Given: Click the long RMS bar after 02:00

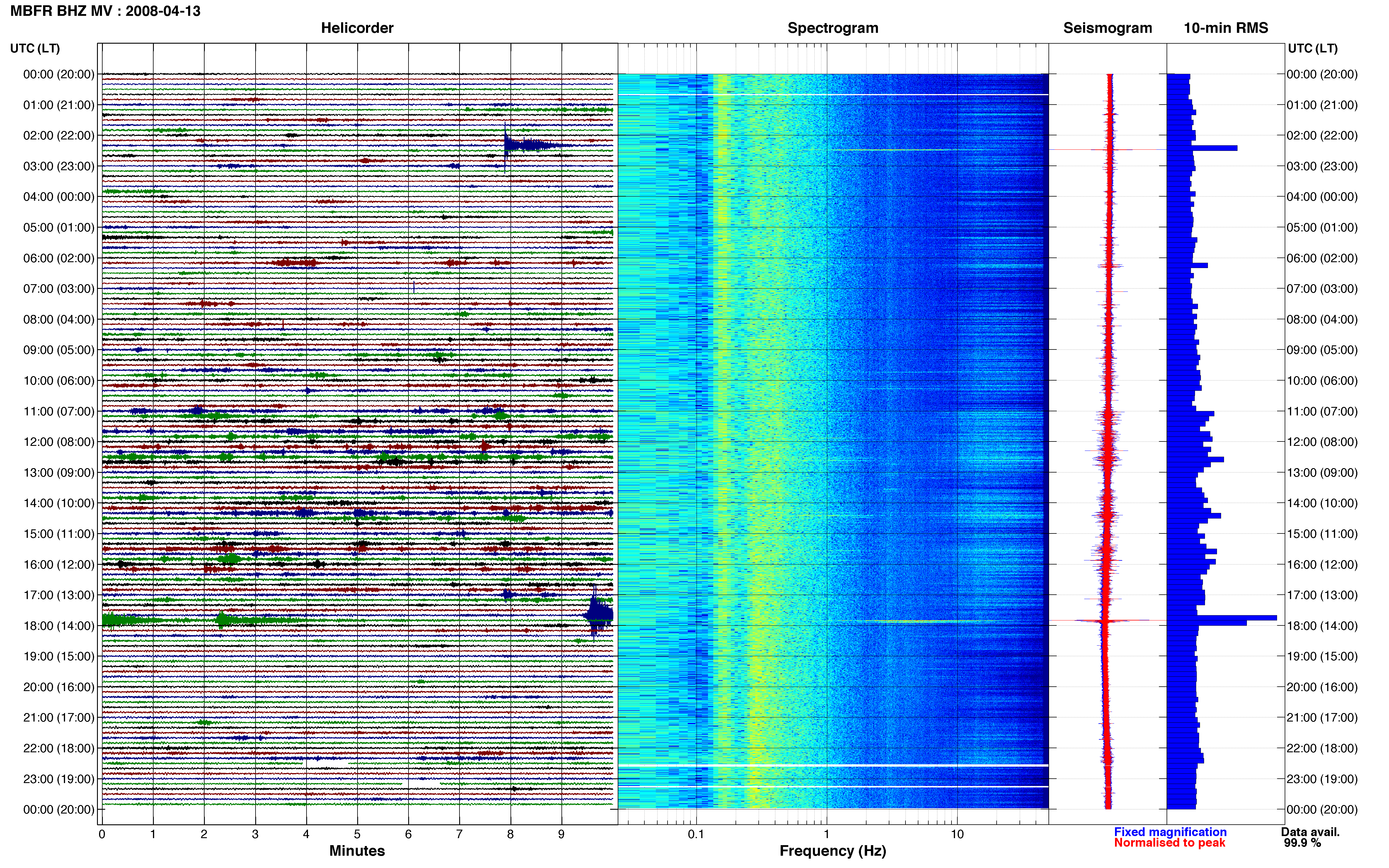Looking at the screenshot, I should (1202, 148).
